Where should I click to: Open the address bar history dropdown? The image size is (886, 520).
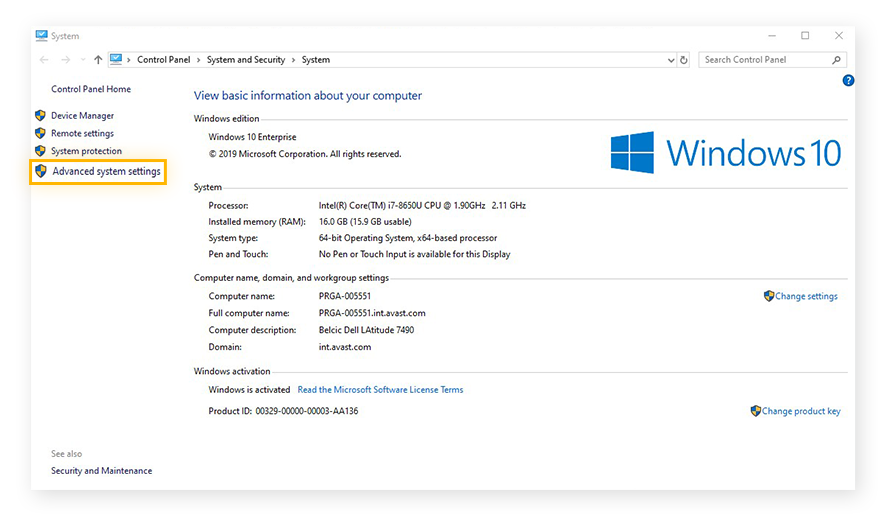pyautogui.click(x=671, y=60)
